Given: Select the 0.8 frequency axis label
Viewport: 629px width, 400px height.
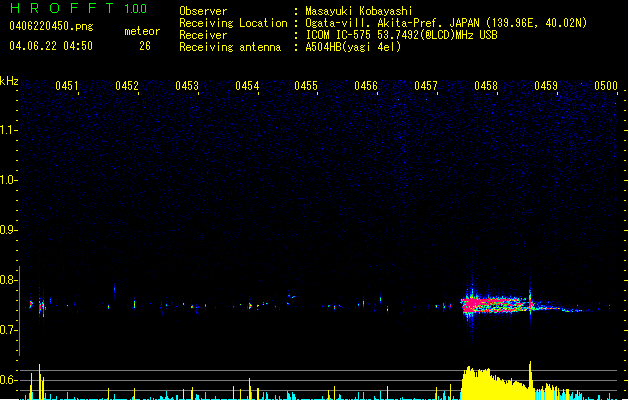Looking at the screenshot, I should tap(9, 280).
